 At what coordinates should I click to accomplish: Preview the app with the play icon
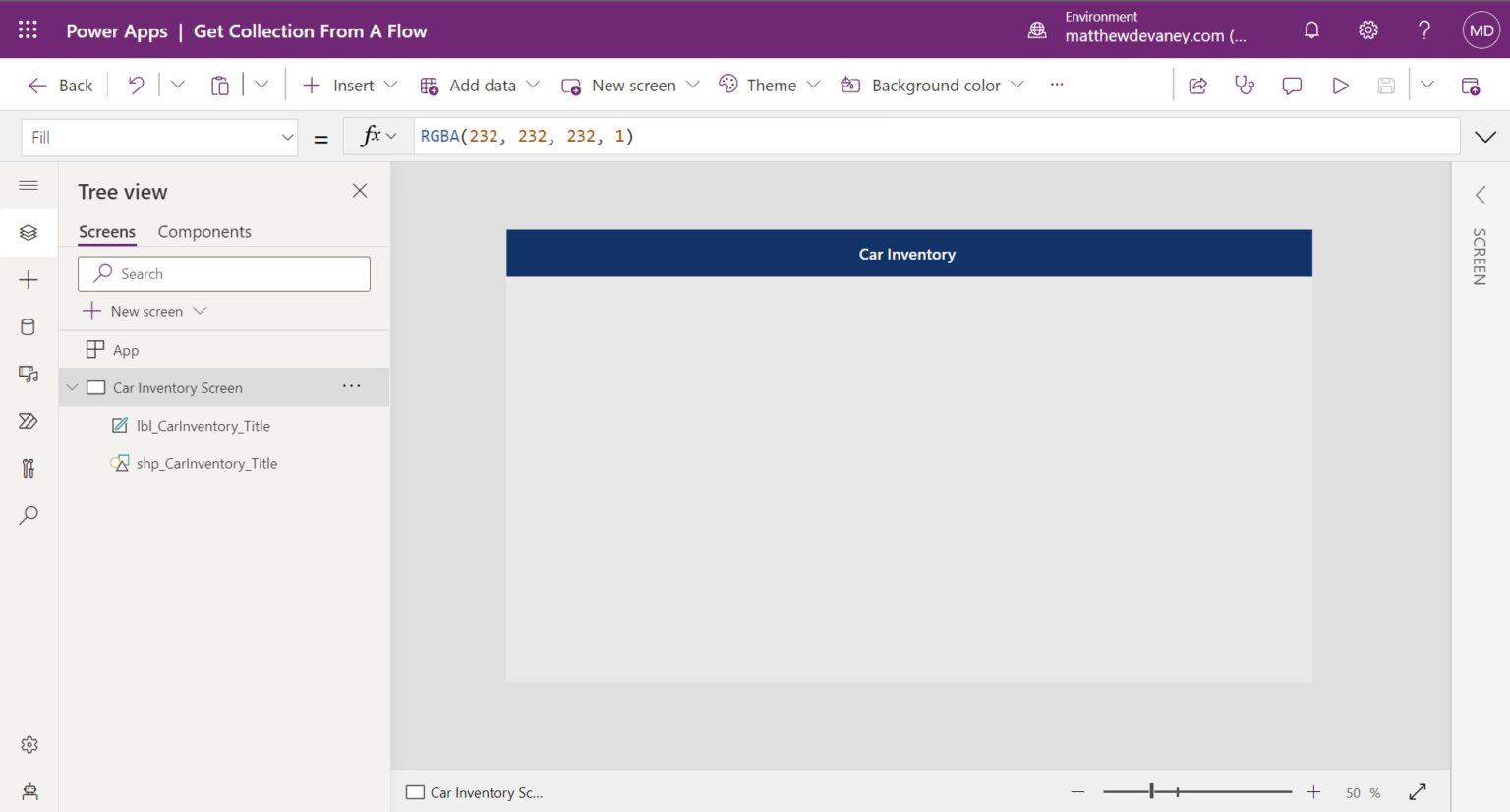(x=1340, y=86)
